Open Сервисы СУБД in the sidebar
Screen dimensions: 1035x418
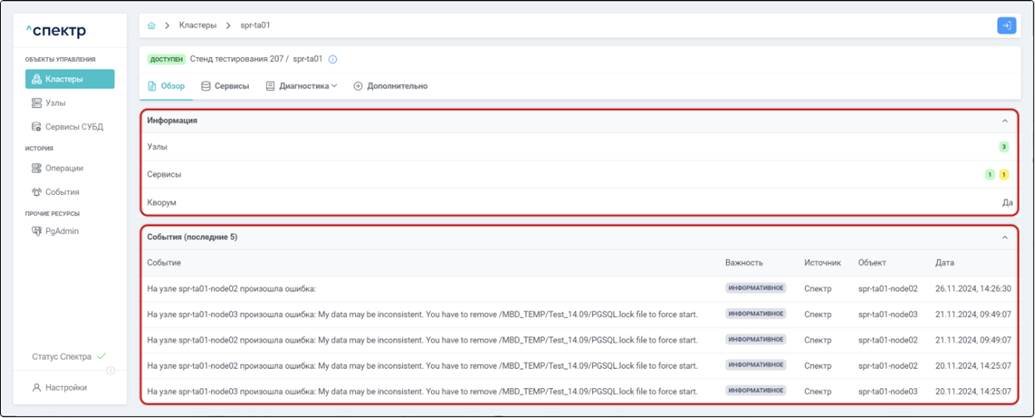pyautogui.click(x=74, y=127)
